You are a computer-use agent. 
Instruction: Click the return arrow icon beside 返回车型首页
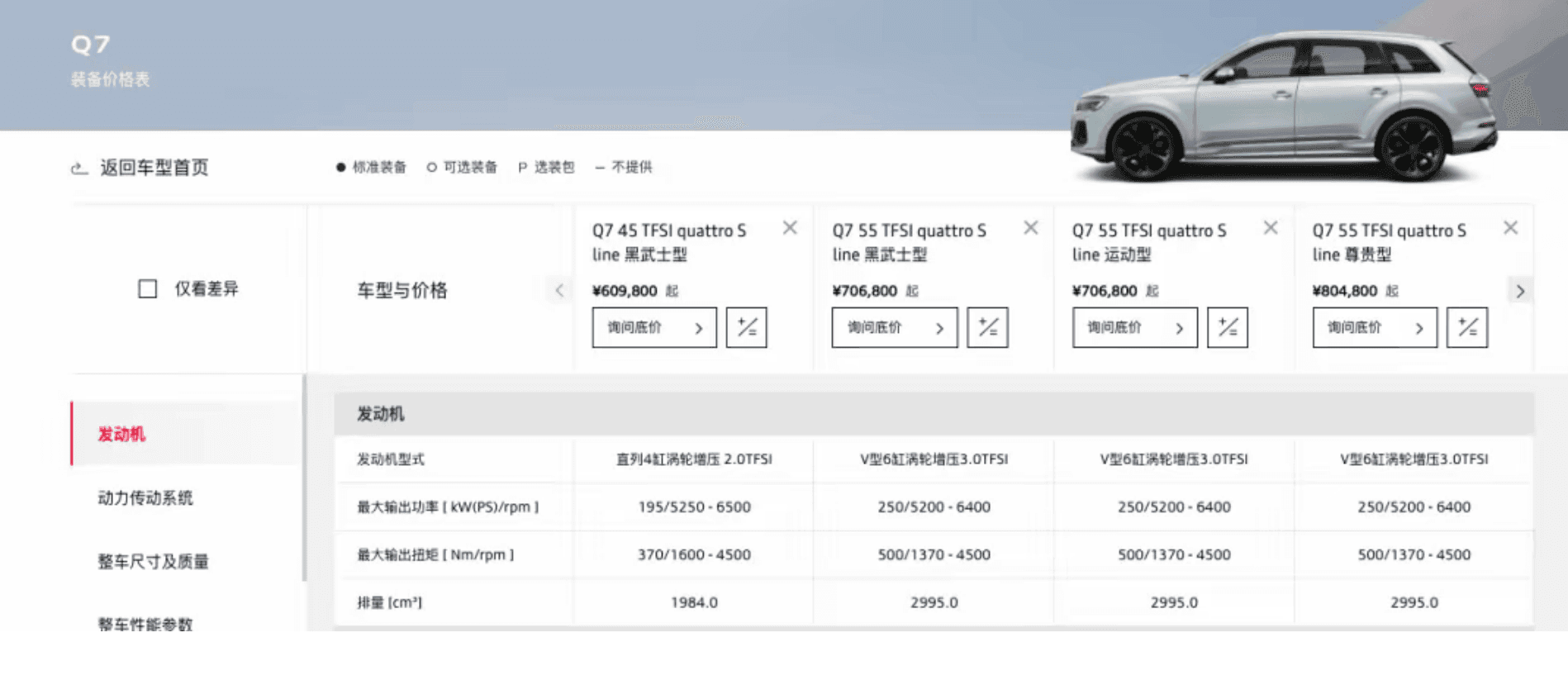[79, 168]
